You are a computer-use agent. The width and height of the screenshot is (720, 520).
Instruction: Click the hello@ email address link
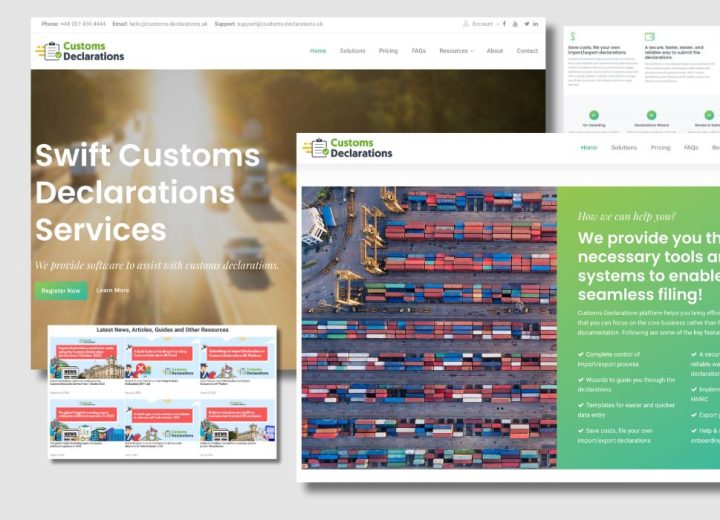click(168, 24)
